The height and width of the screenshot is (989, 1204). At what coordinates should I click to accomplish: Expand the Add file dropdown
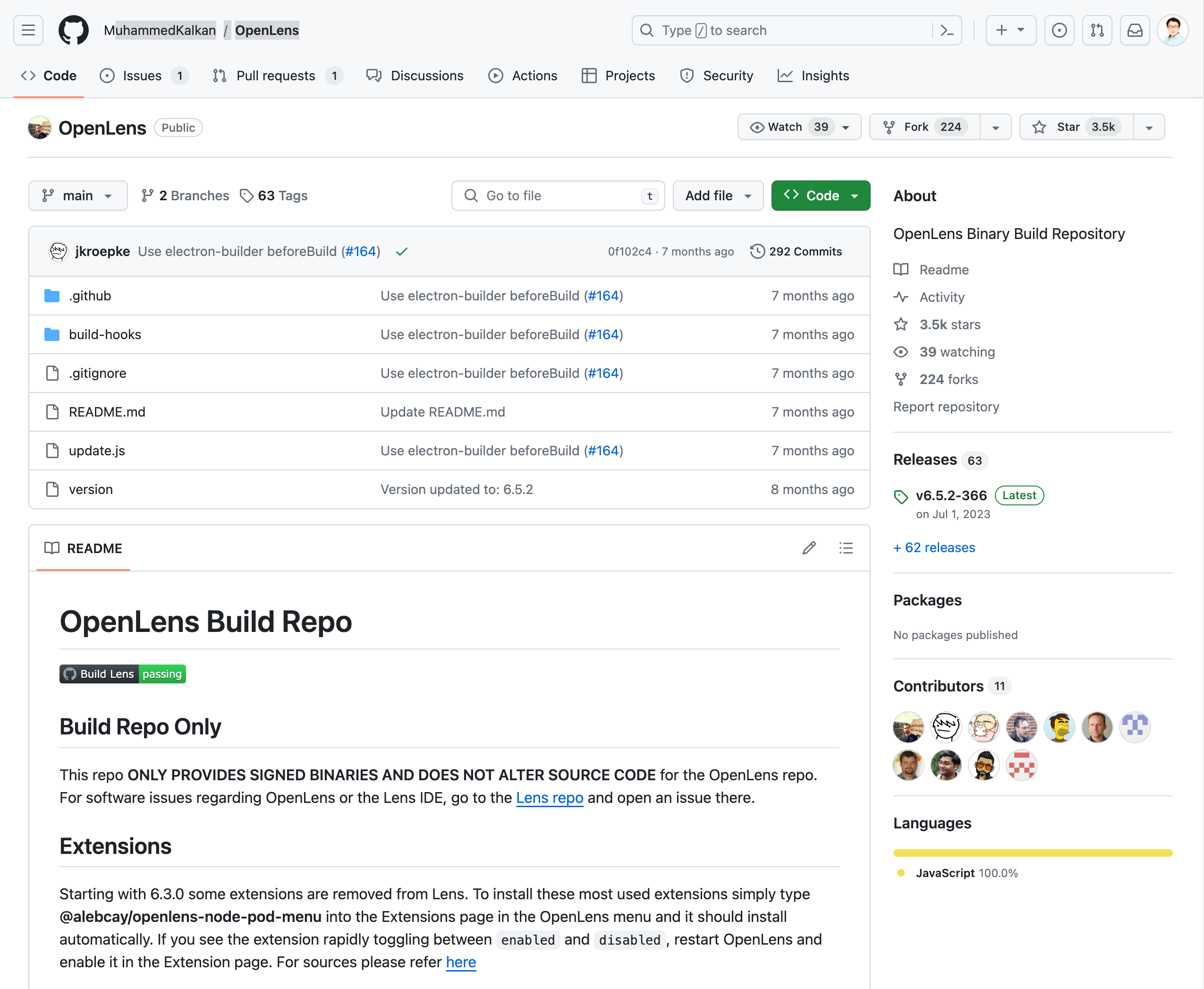[717, 196]
